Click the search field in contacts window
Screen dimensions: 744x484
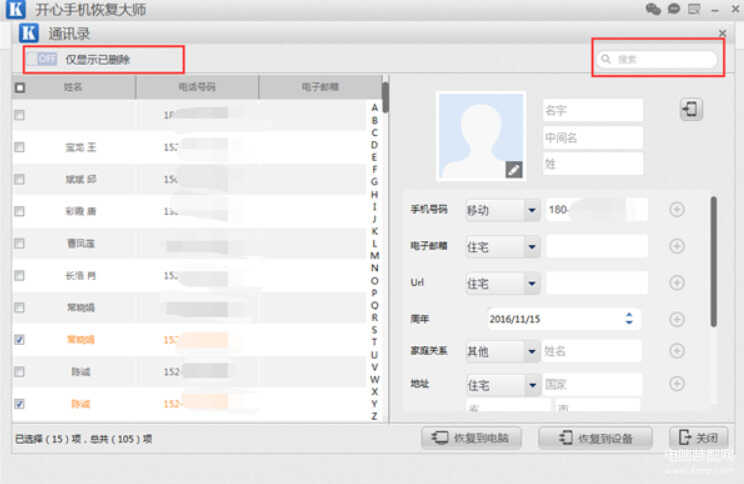coord(657,59)
